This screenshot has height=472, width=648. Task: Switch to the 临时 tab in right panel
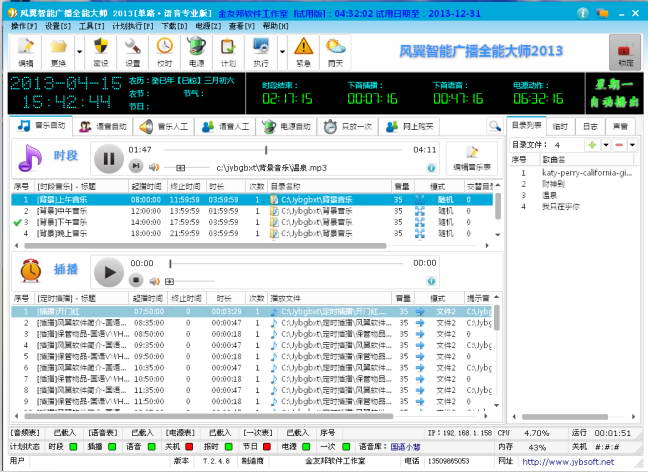560,126
